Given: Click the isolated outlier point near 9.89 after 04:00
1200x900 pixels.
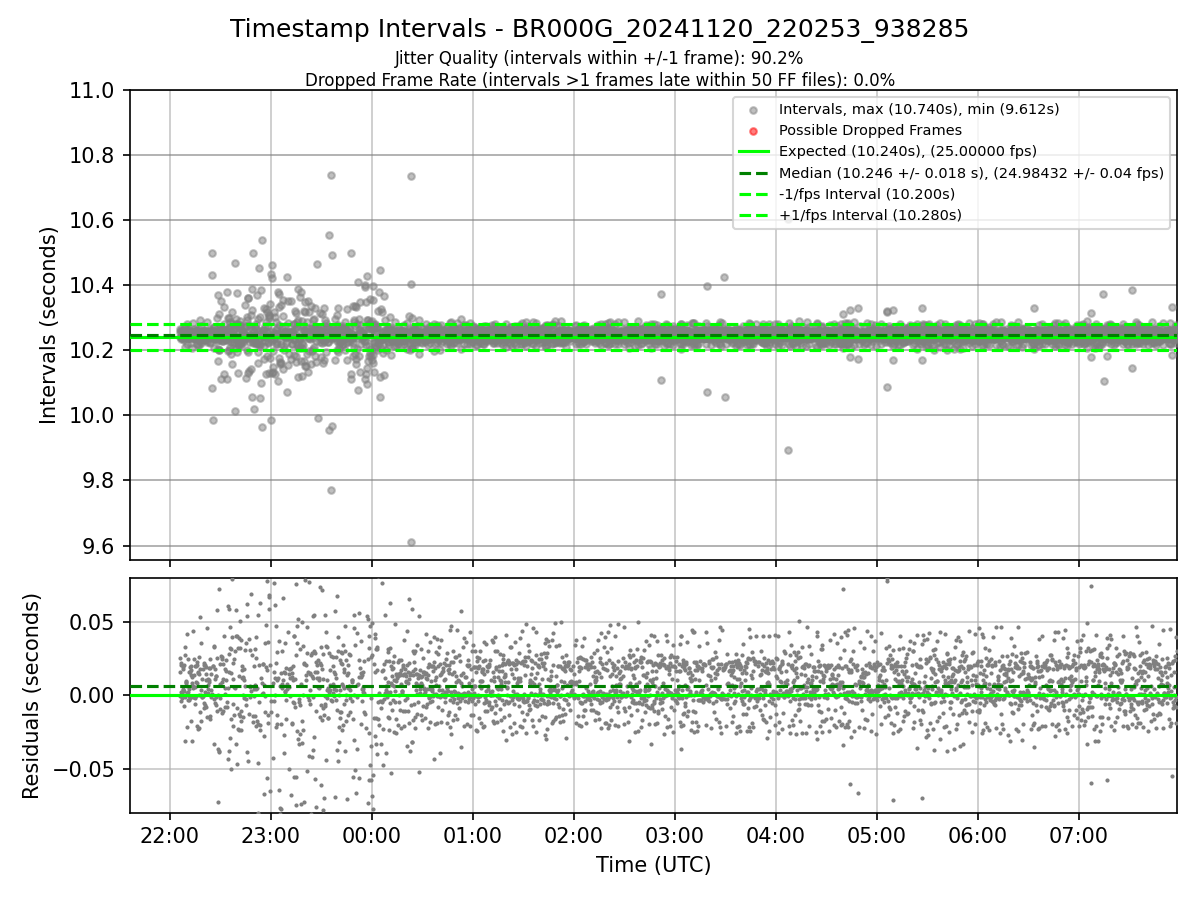Looking at the screenshot, I should pyautogui.click(x=788, y=450).
